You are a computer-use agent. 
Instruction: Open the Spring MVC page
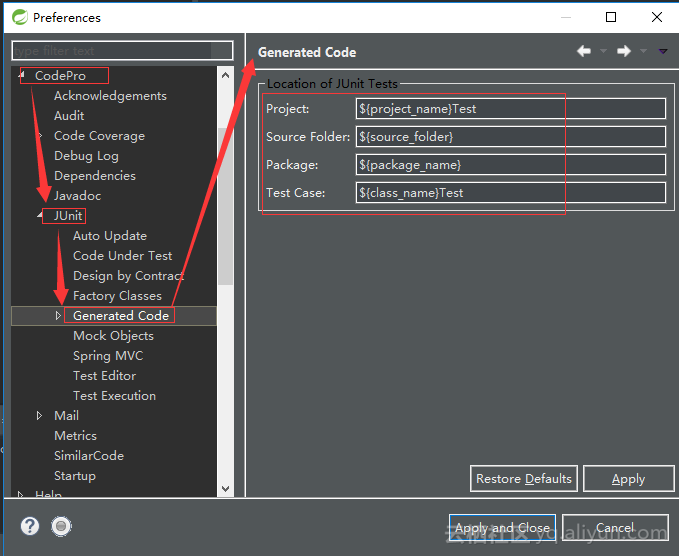point(108,356)
